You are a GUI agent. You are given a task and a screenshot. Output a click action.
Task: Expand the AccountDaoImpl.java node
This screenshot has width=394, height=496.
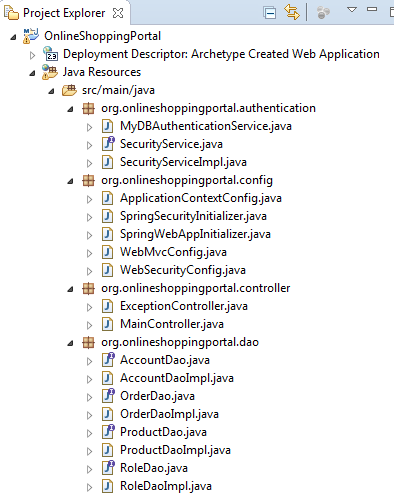(89, 379)
